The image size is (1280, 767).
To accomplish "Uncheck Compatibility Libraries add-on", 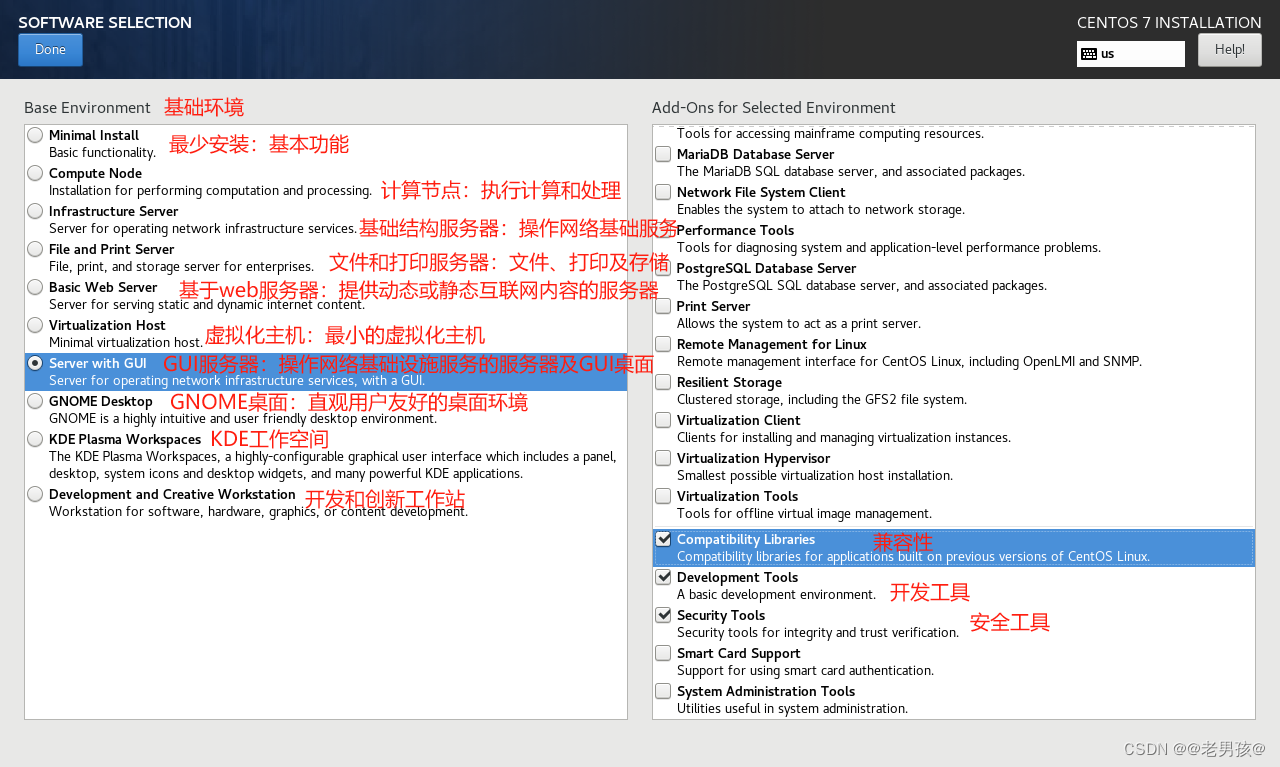I will click(x=663, y=539).
